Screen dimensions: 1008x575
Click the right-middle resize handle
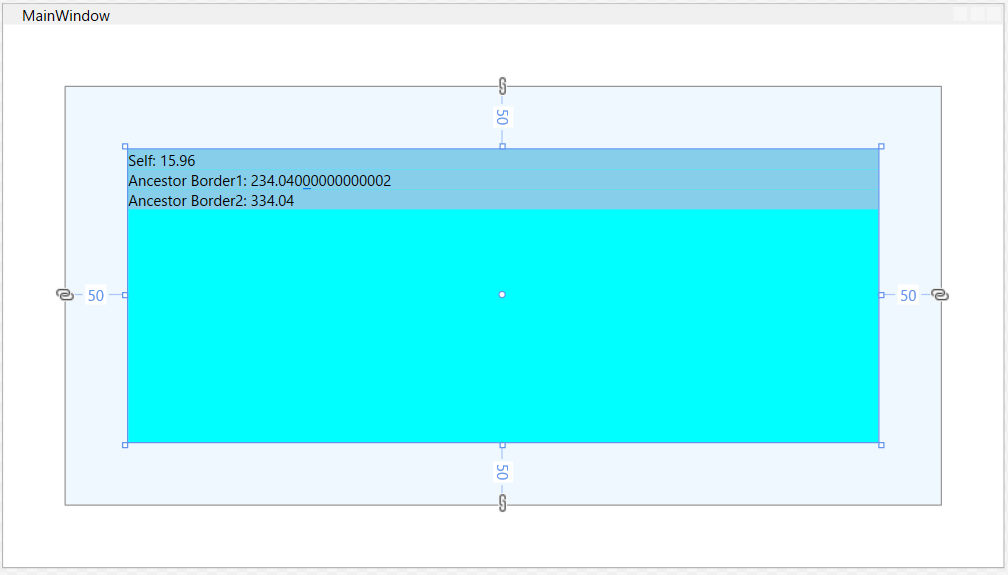881,295
